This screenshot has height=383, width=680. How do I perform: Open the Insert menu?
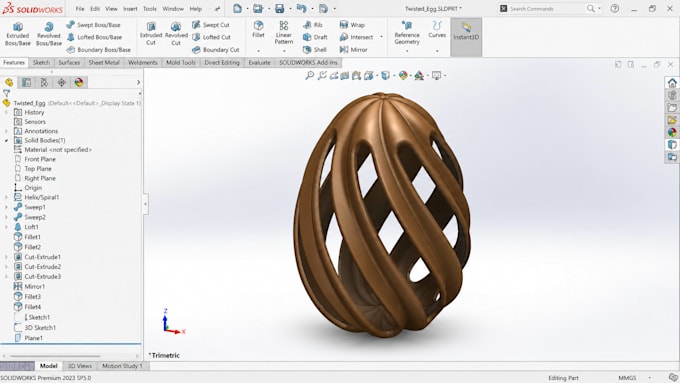(x=130, y=9)
